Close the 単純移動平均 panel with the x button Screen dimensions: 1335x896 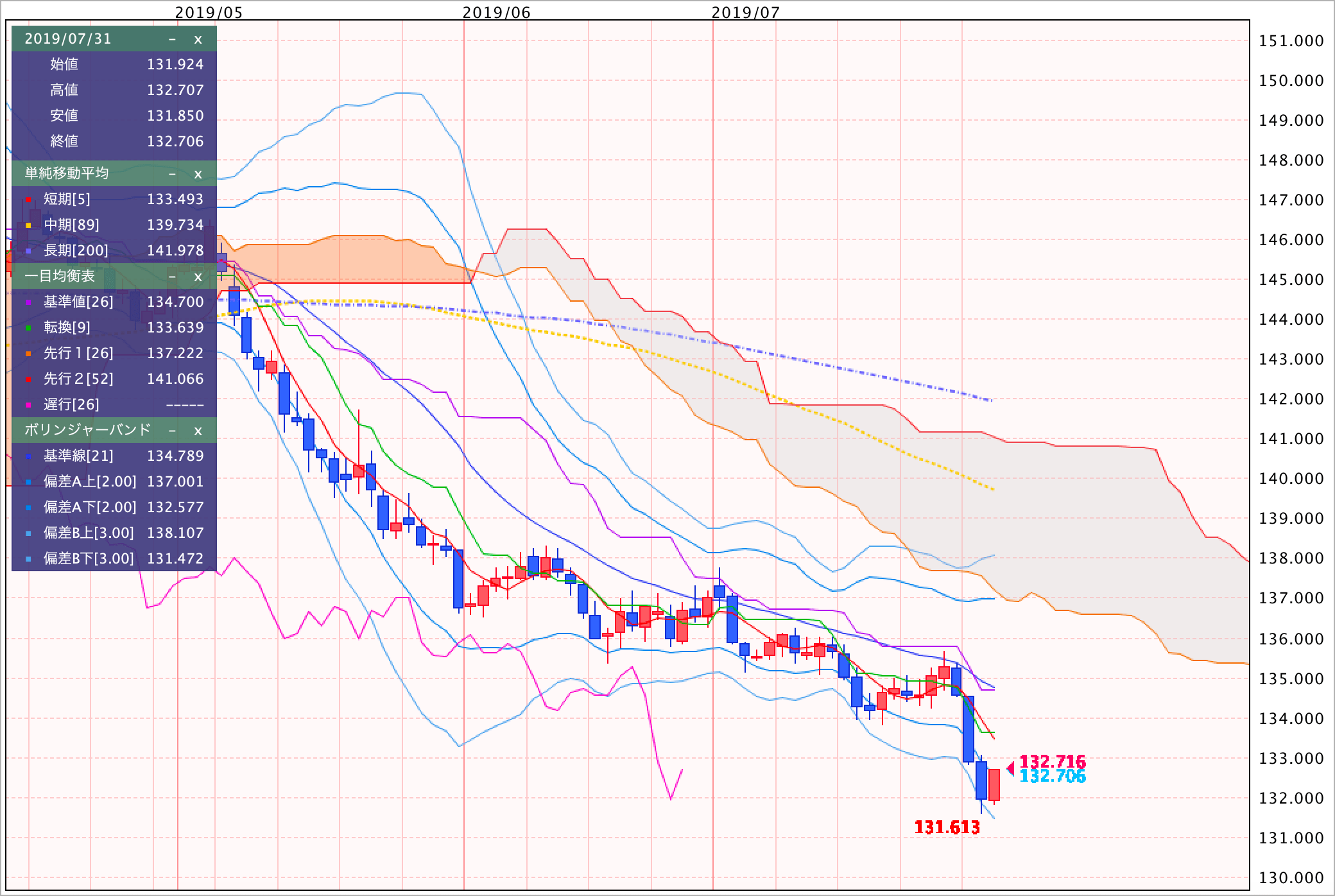click(x=198, y=174)
